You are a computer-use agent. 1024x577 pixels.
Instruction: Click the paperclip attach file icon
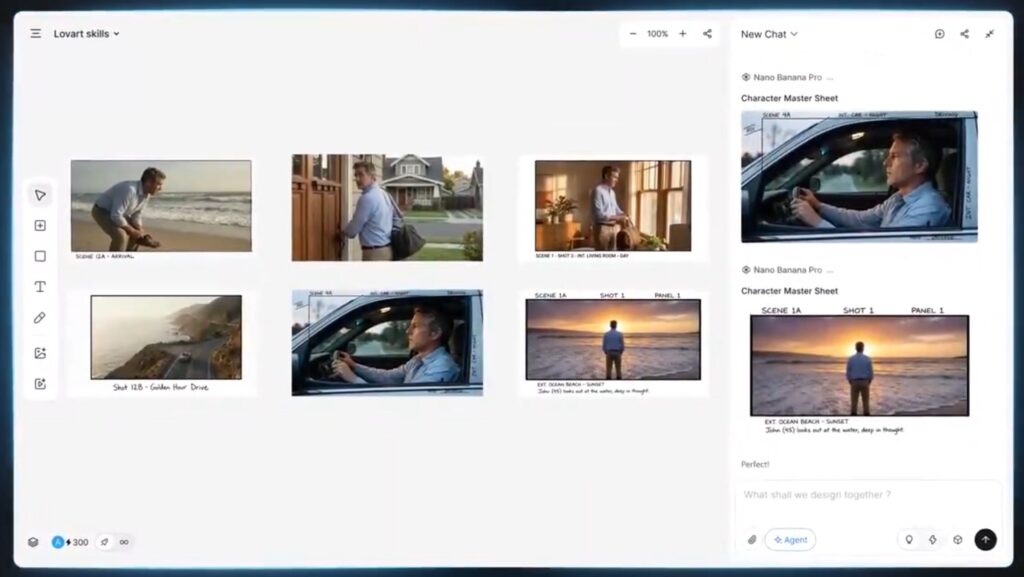click(x=752, y=540)
